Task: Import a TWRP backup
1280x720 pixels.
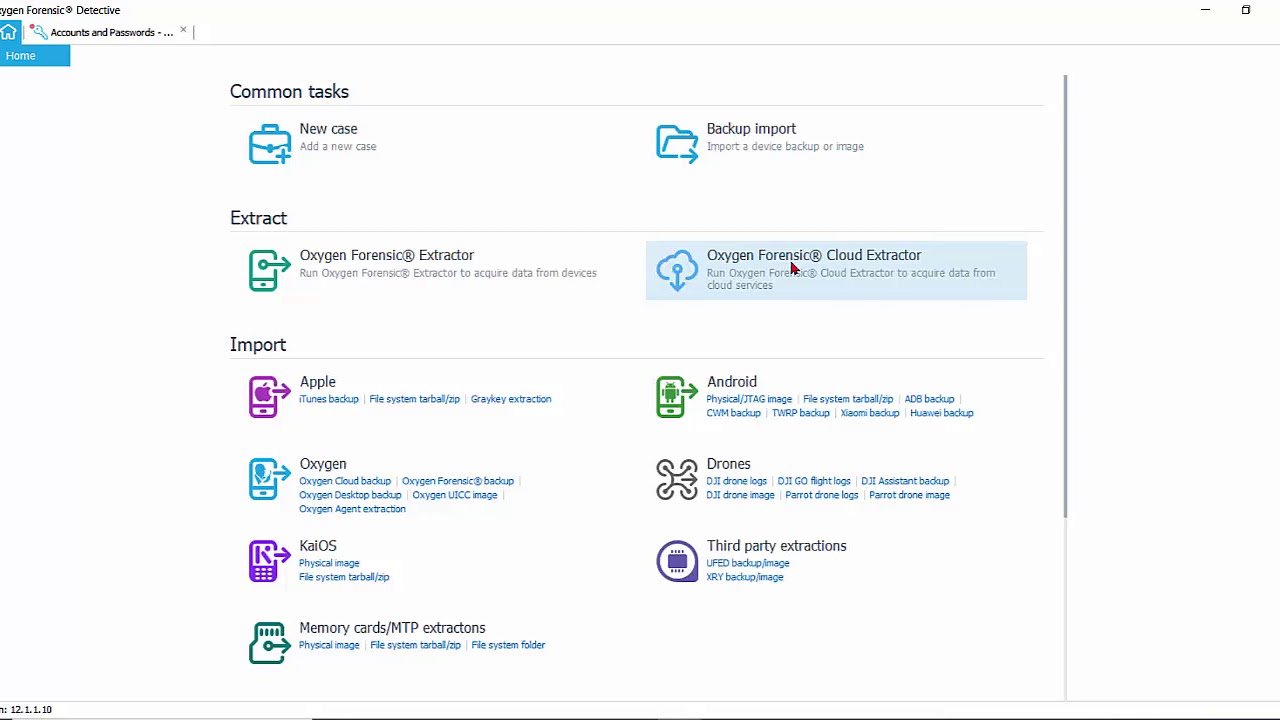Action: click(x=800, y=413)
